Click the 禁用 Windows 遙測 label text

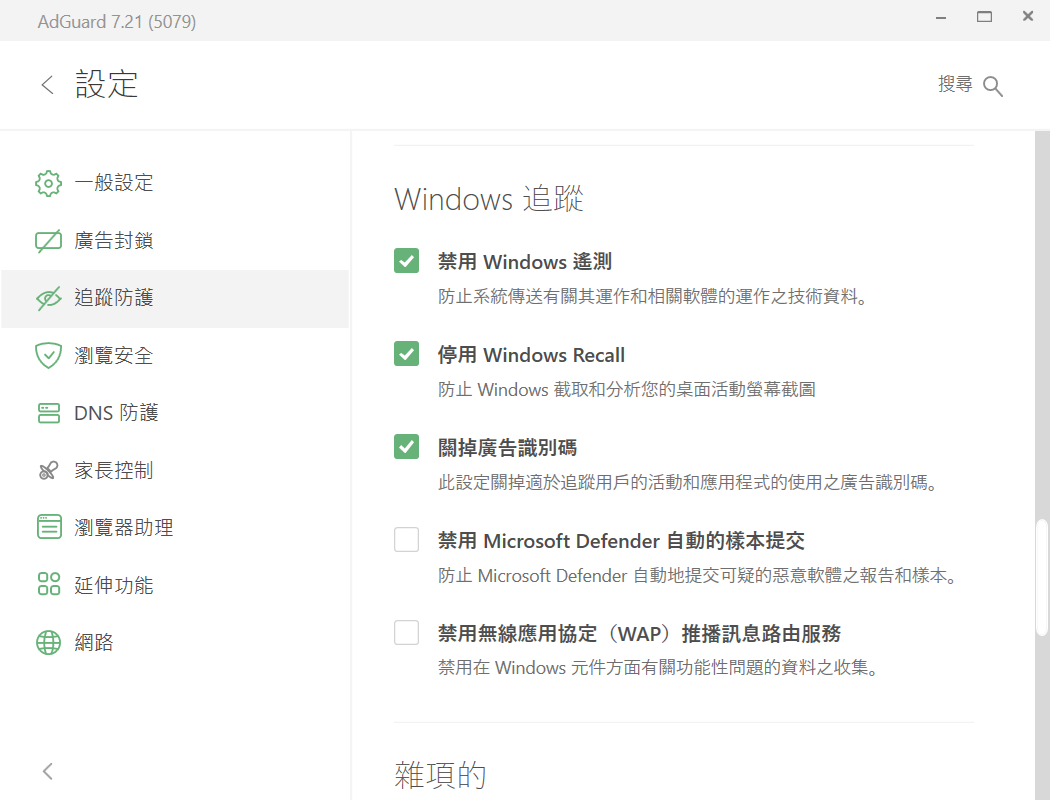[525, 262]
